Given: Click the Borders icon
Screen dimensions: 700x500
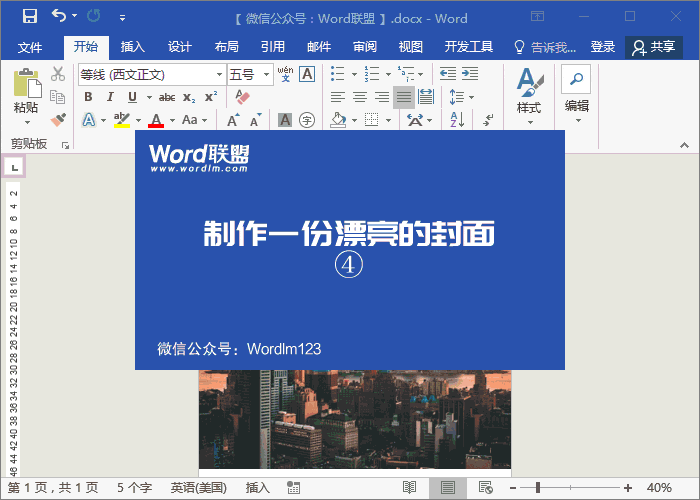Looking at the screenshot, I should point(371,120).
